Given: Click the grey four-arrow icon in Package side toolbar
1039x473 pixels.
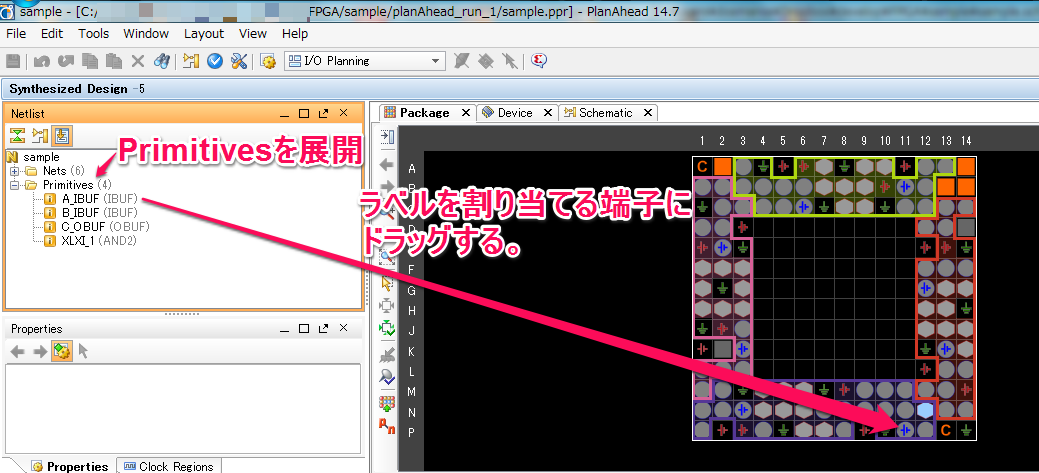Looking at the screenshot, I should [387, 306].
